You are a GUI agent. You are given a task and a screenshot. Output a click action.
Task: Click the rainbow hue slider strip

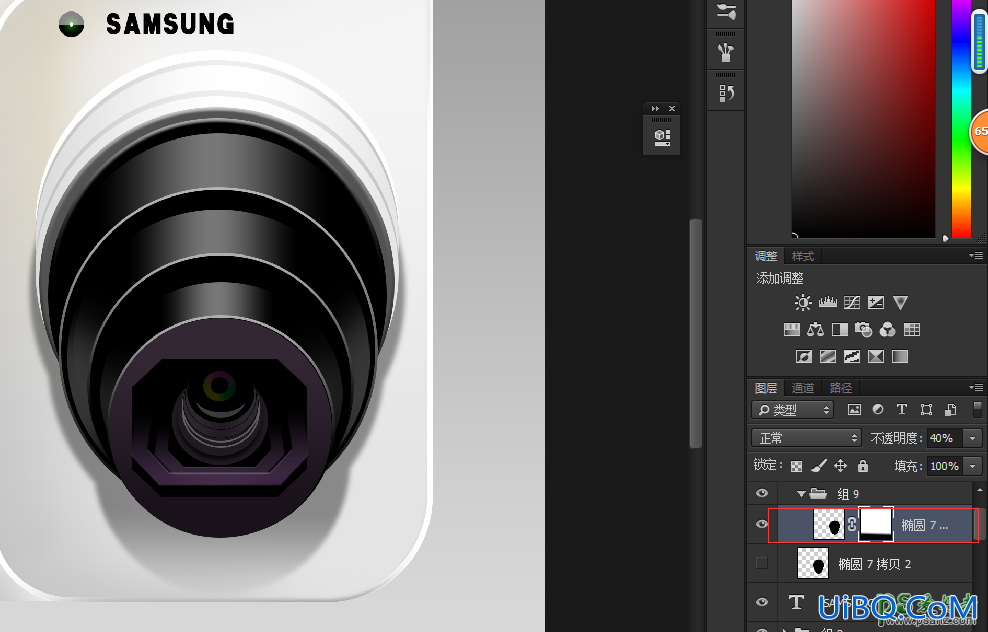[x=961, y=118]
